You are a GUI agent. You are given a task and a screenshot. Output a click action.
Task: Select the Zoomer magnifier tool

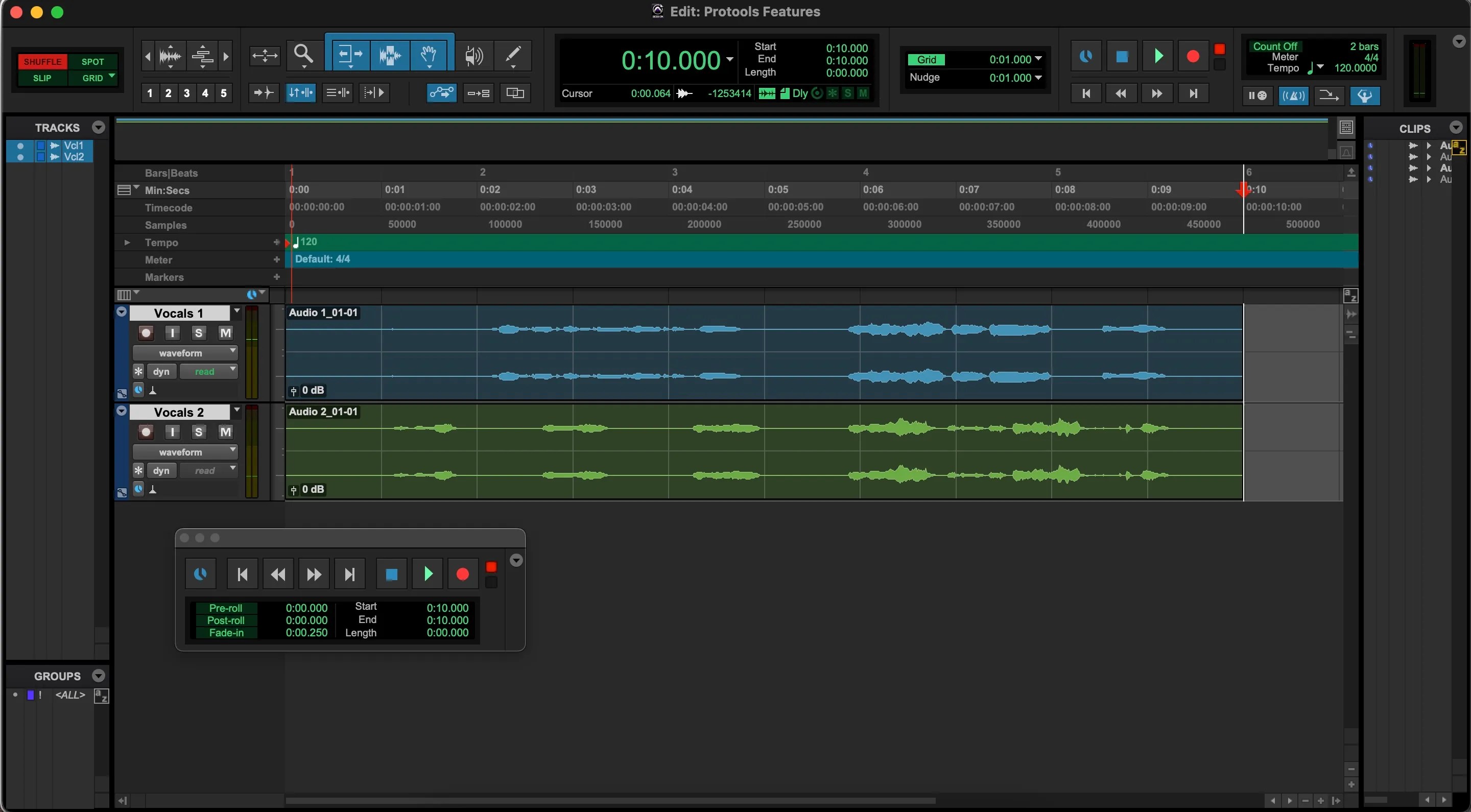tap(303, 55)
